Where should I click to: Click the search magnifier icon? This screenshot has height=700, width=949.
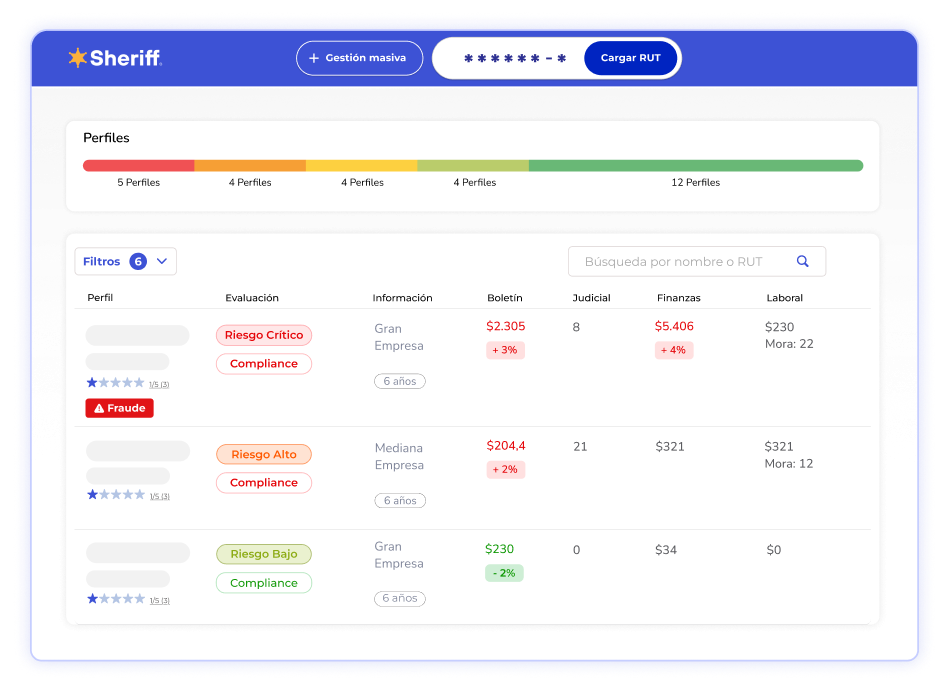pos(802,261)
